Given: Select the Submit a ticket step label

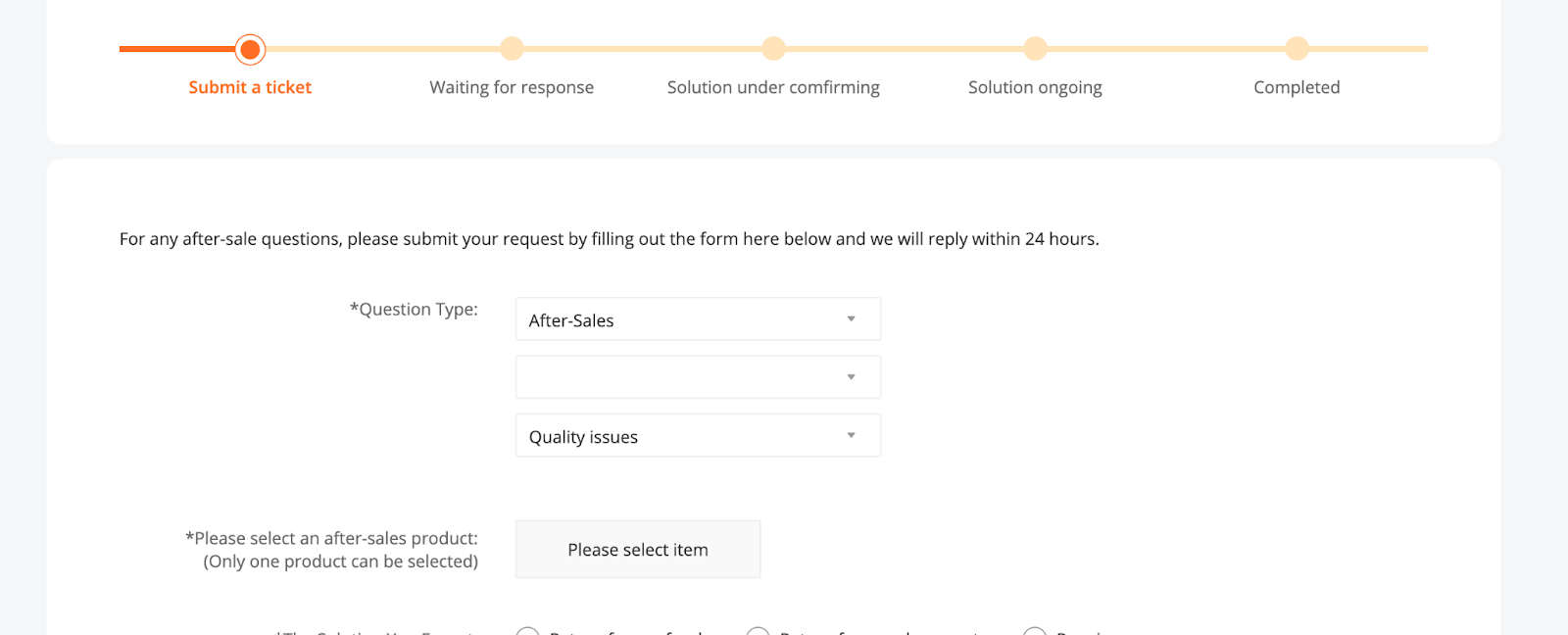Looking at the screenshot, I should (x=250, y=87).
